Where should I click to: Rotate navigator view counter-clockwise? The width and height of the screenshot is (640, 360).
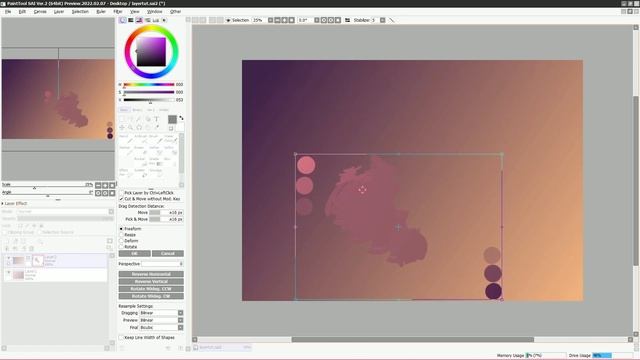point(98,193)
